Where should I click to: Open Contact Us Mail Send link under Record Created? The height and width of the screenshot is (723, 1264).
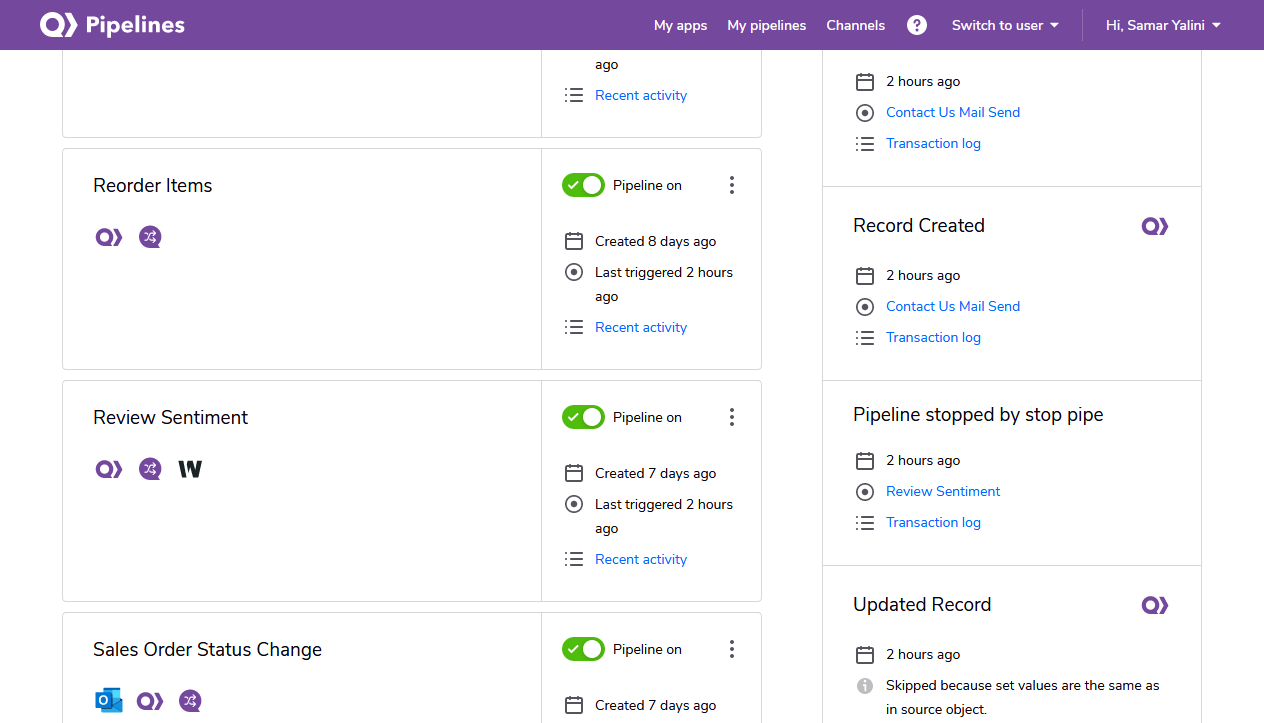[953, 306]
